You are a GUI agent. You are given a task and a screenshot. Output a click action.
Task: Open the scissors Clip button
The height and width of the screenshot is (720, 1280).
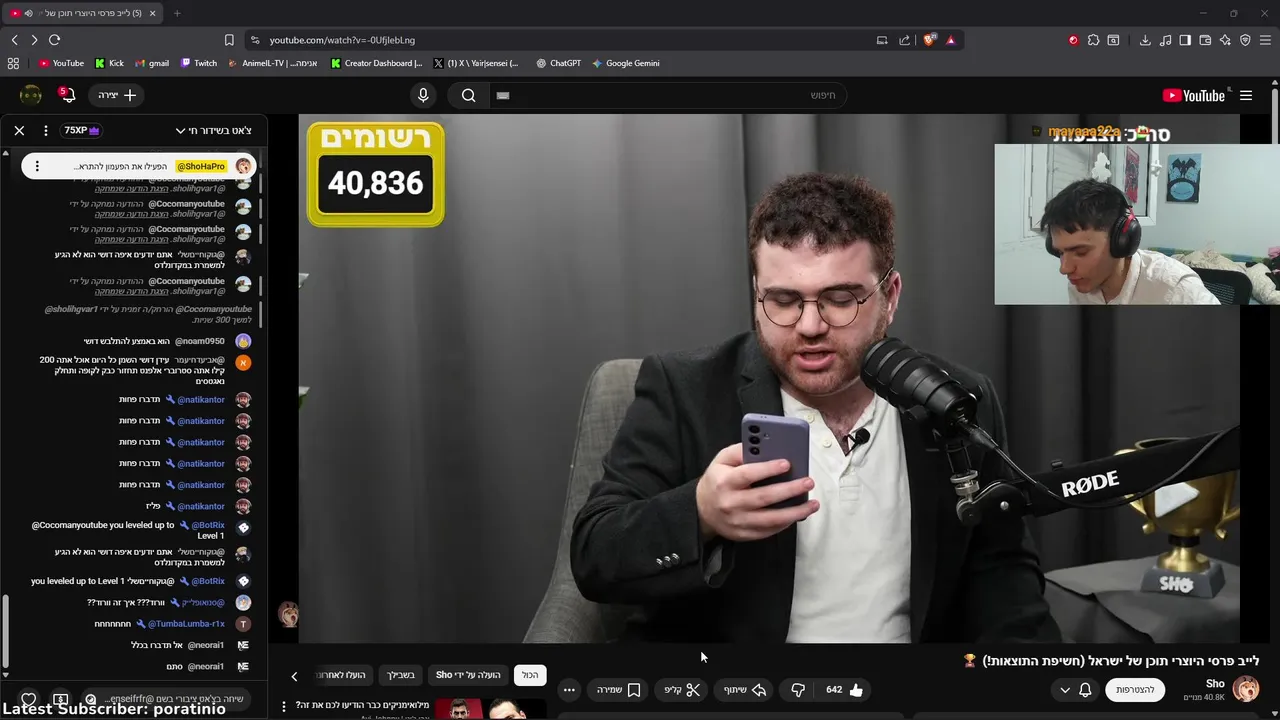click(x=683, y=690)
